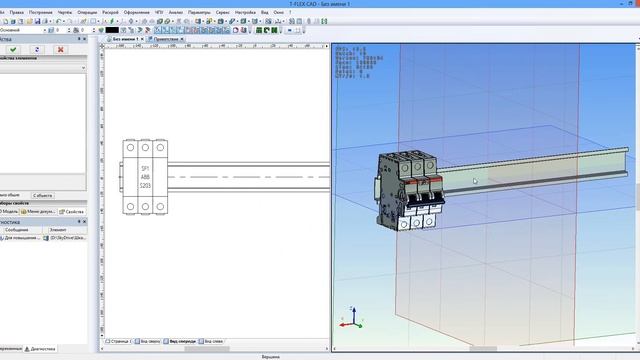The width and height of the screenshot is (640, 360).
Task: Switch to the Меню документа panel tab
Action: (38, 211)
